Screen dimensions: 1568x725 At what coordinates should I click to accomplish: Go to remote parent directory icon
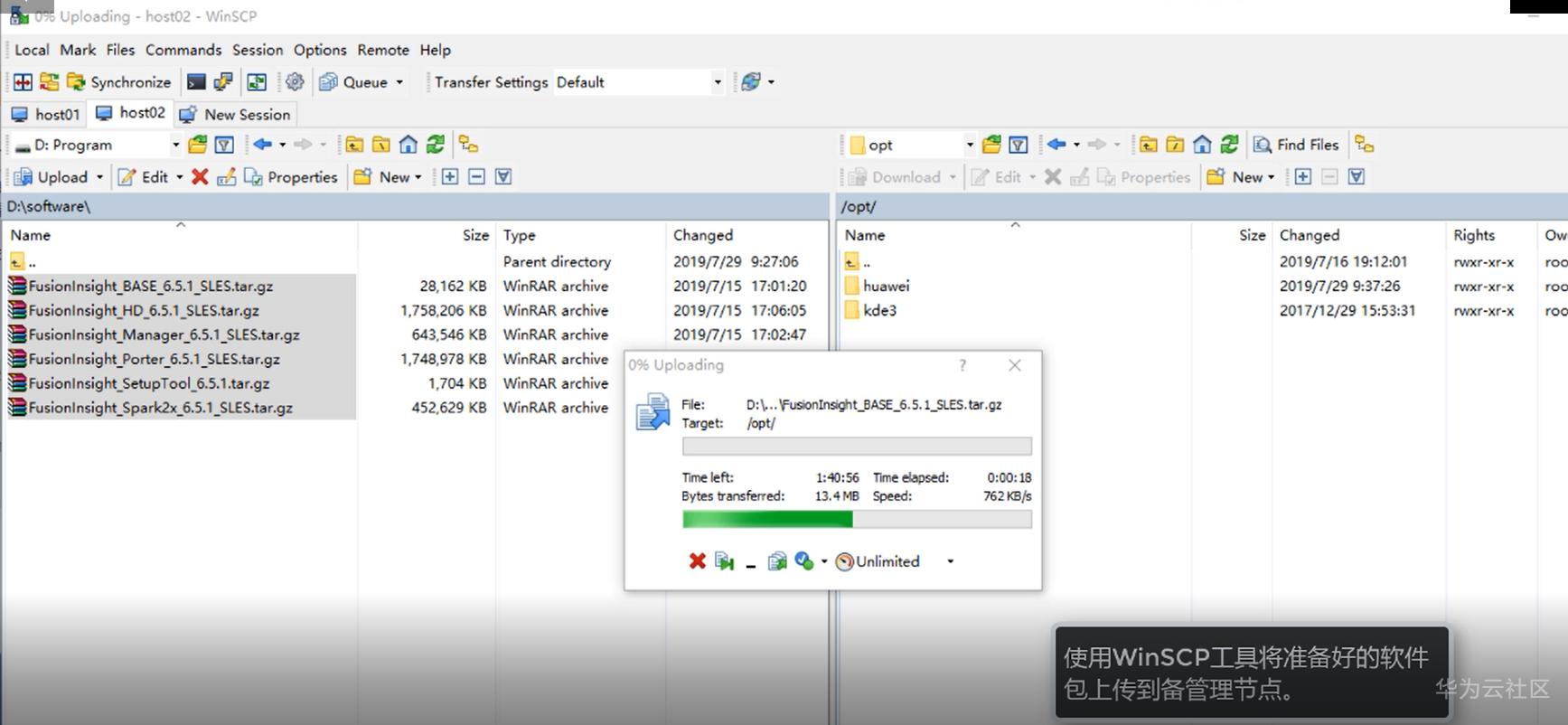1148,145
